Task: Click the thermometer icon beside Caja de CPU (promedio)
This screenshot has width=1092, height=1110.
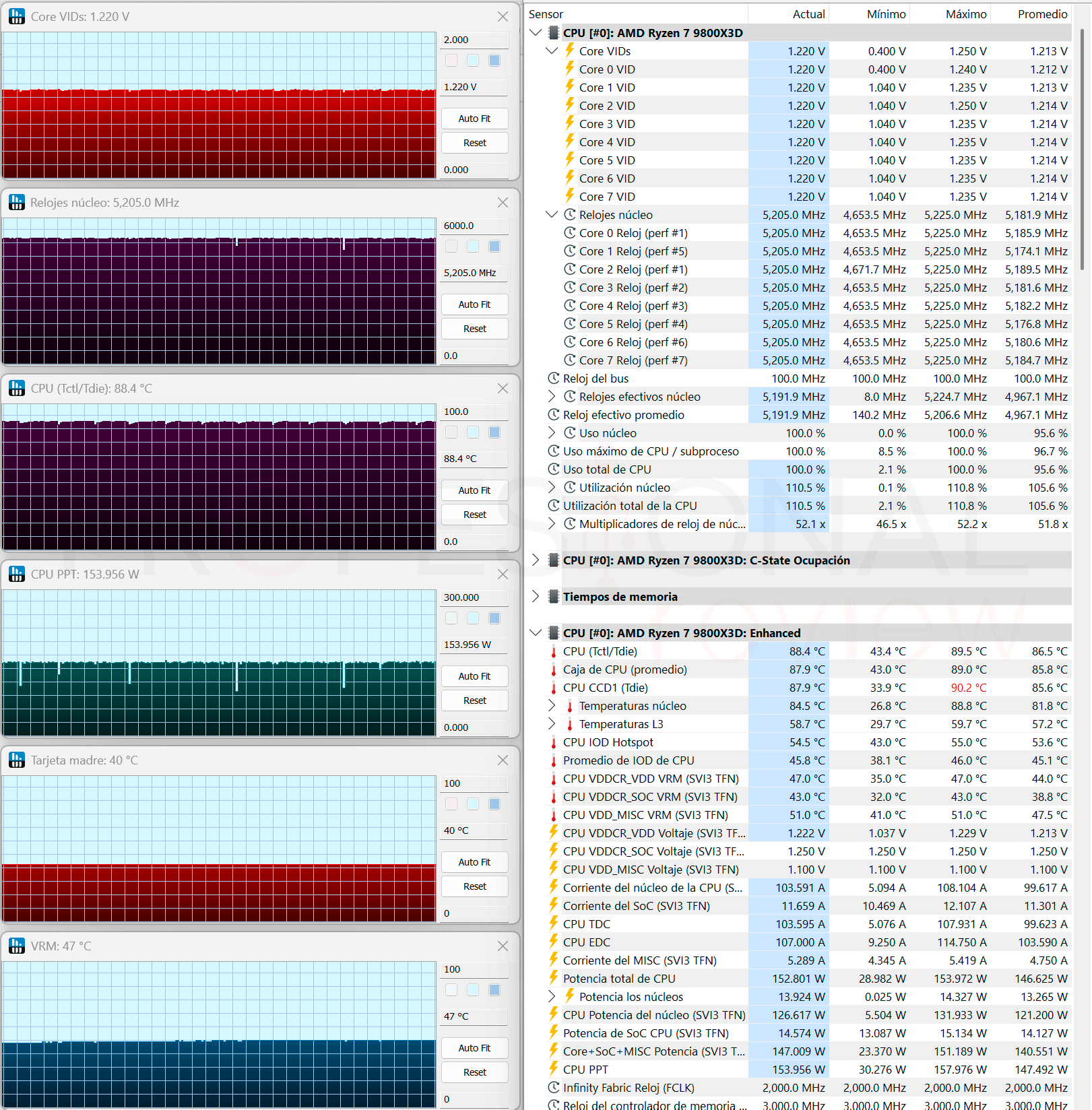Action: (554, 670)
